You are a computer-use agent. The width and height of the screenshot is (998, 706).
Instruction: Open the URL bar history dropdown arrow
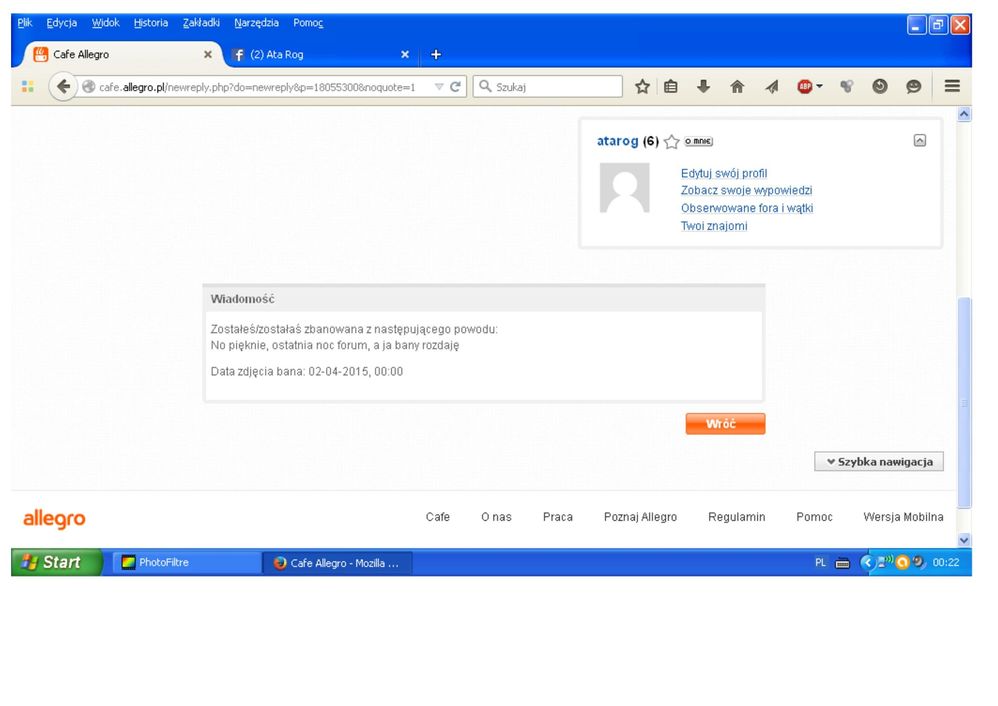point(438,87)
